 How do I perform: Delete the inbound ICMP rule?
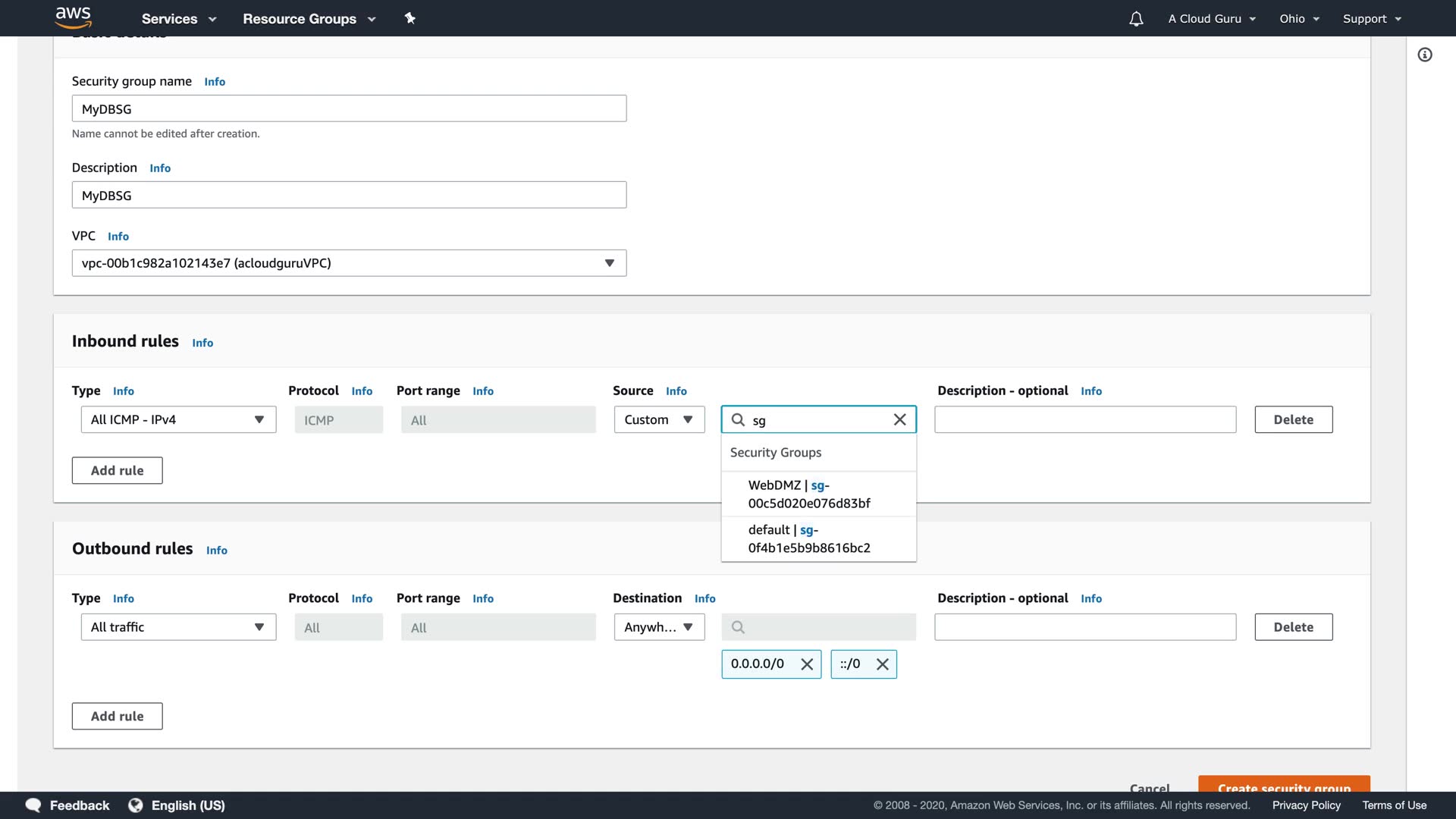tap(1292, 419)
